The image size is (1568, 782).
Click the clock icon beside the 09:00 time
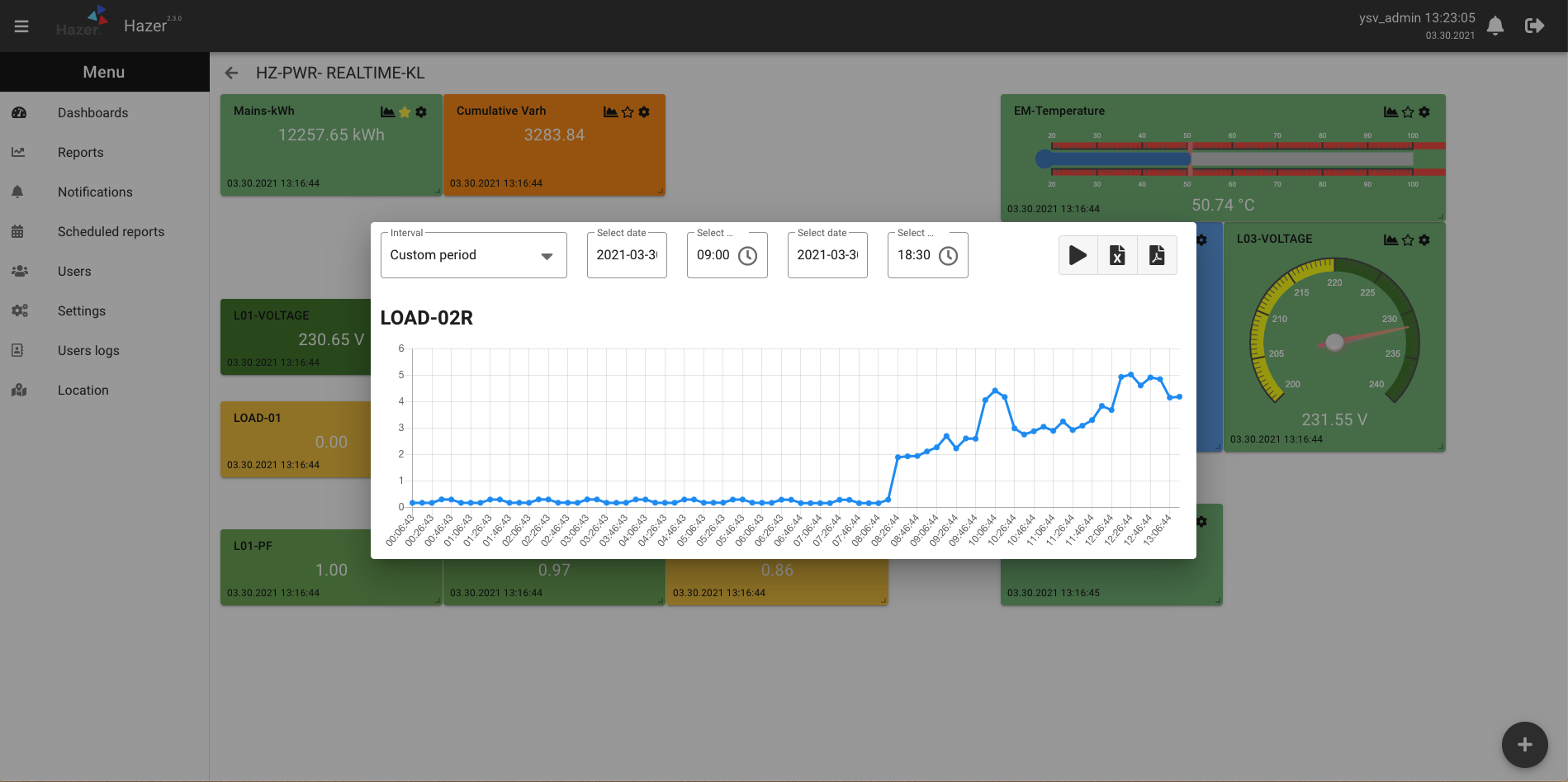pyautogui.click(x=747, y=256)
